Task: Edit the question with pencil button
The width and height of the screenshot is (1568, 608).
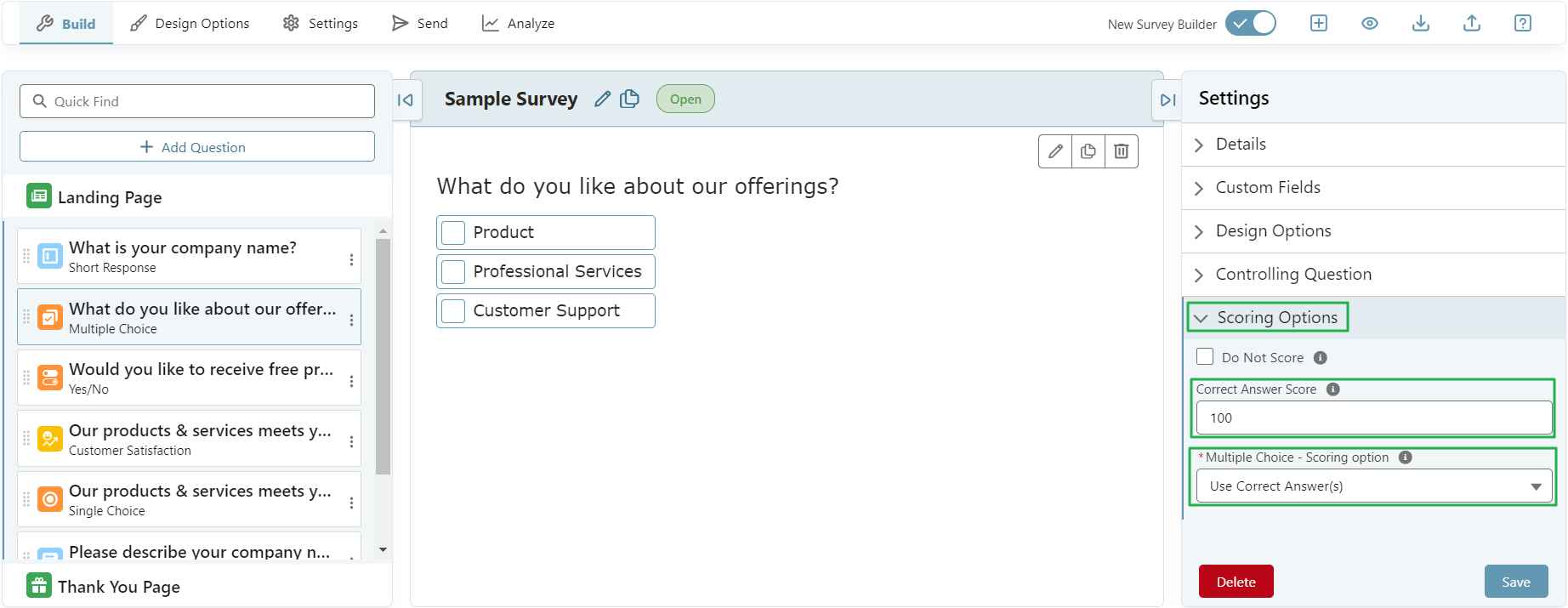Action: (1055, 151)
